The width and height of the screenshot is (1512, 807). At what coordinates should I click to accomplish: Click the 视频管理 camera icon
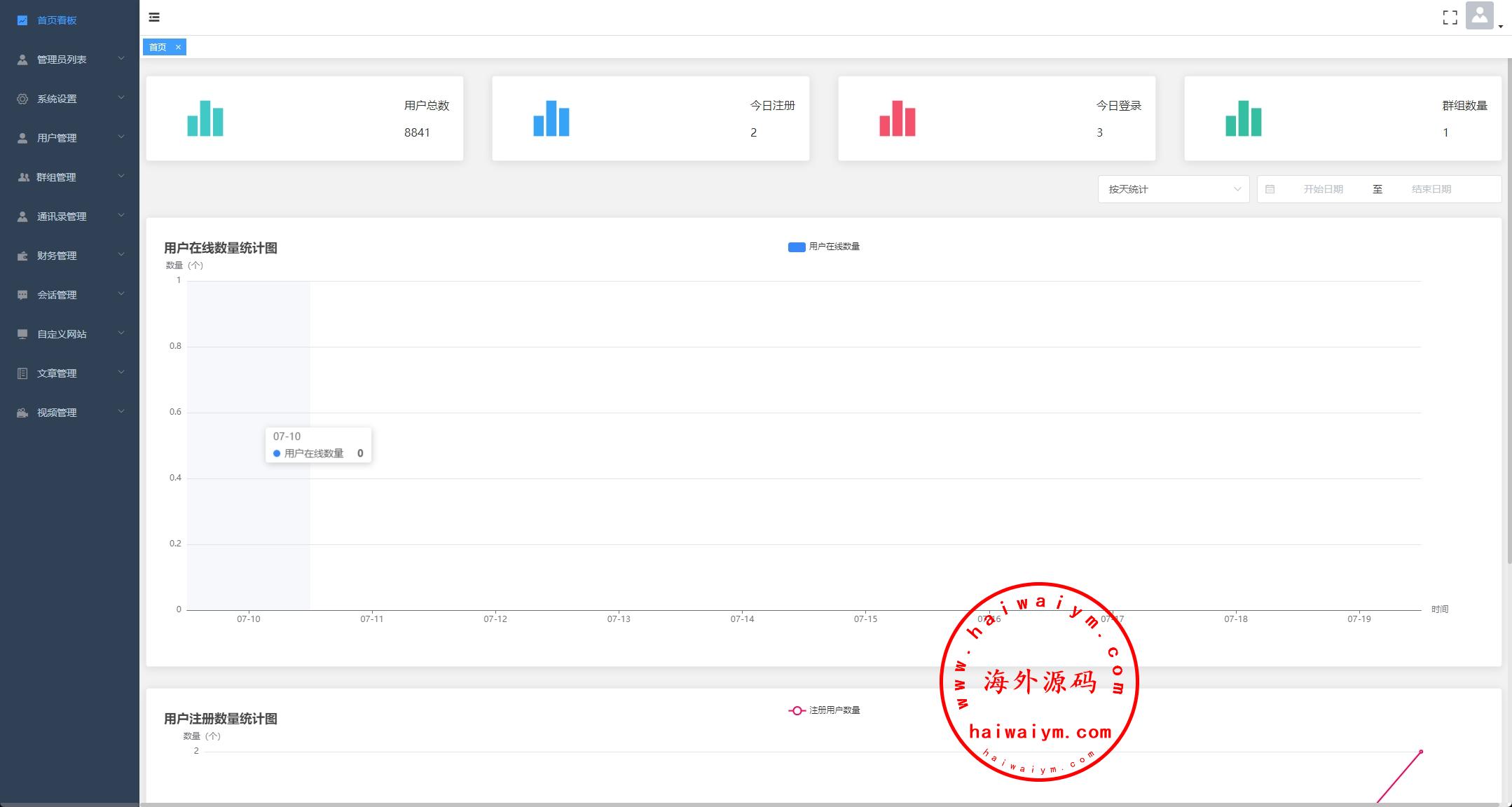pos(22,413)
